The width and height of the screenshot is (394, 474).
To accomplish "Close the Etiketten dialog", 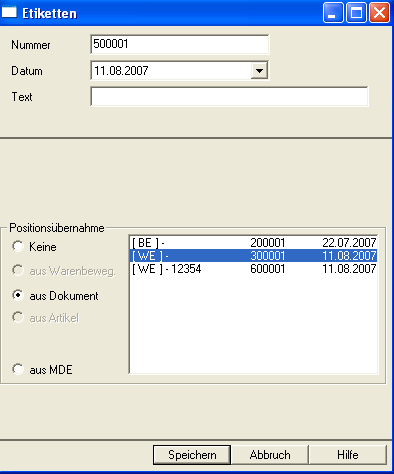I will (379, 13).
